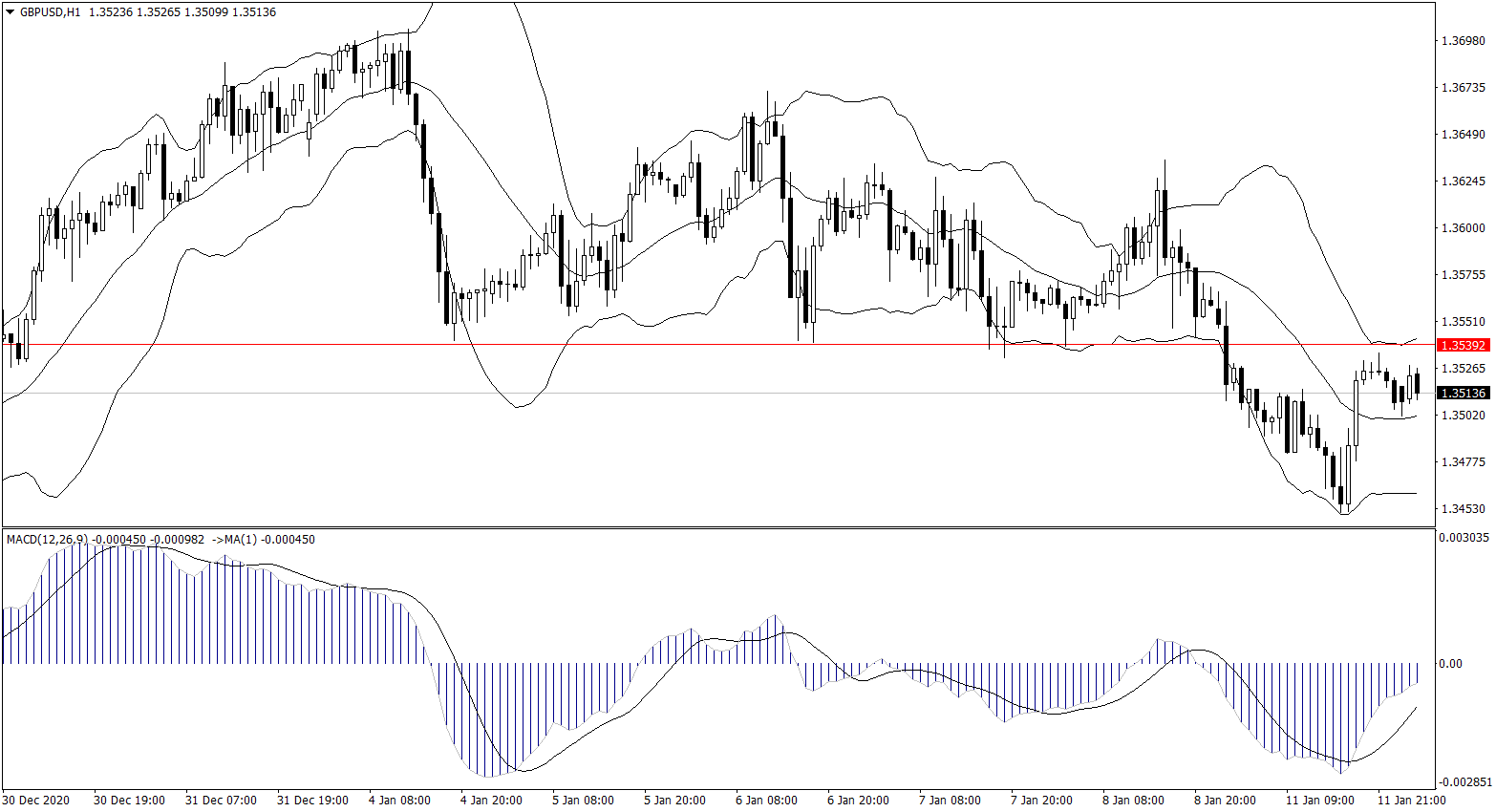Click the red 1.35392 price label
This screenshot has width=1496, height=812.
coord(1463,345)
